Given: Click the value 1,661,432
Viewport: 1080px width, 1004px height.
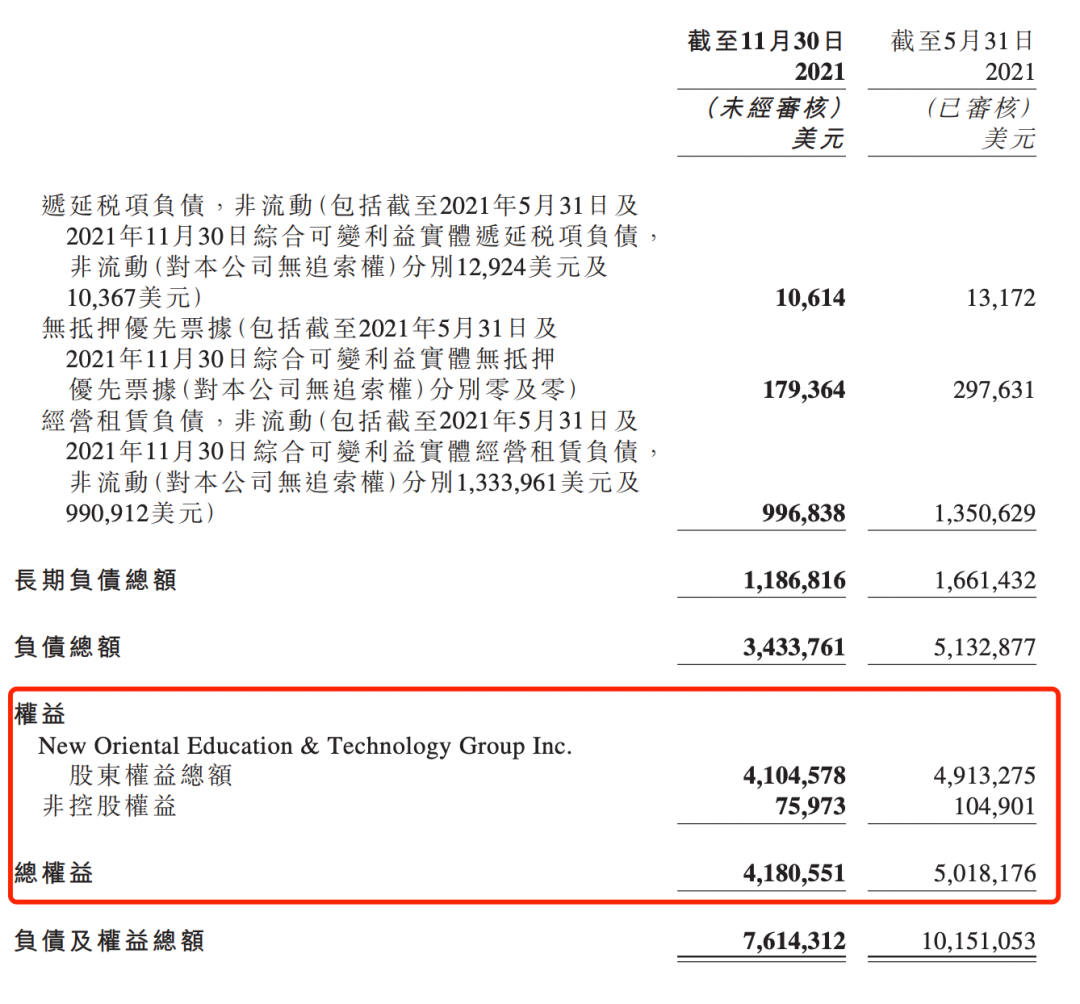Looking at the screenshot, I should 984,581.
